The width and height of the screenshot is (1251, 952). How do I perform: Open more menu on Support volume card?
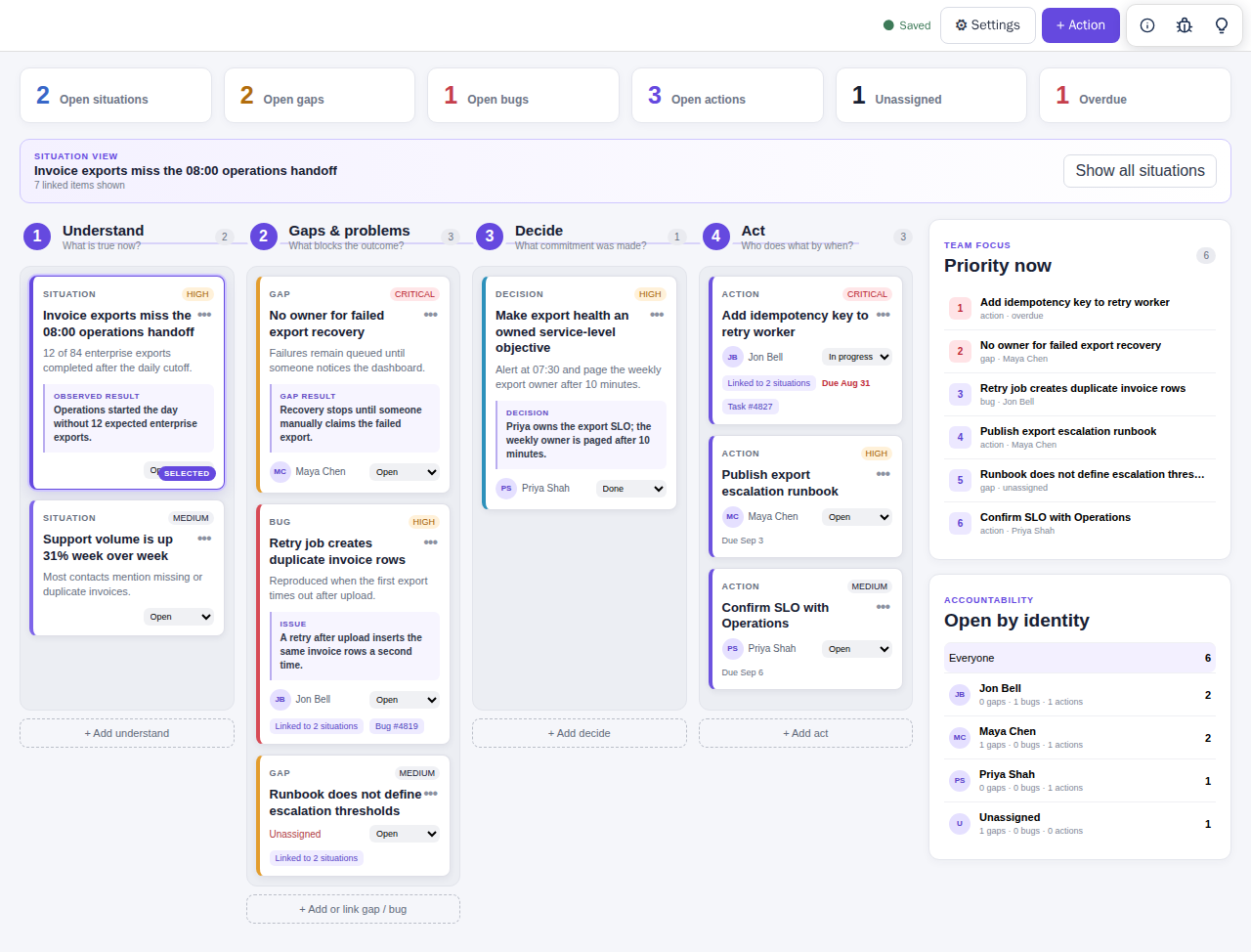click(x=204, y=539)
